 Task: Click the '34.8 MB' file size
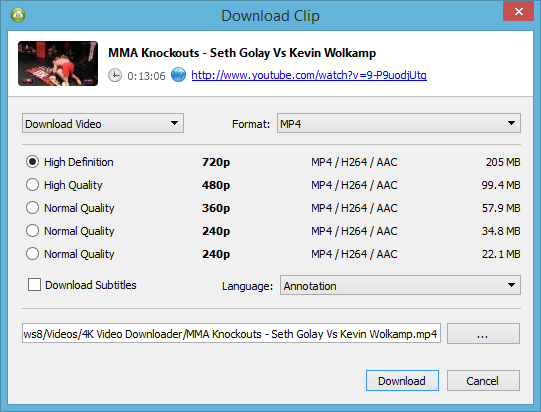501,231
